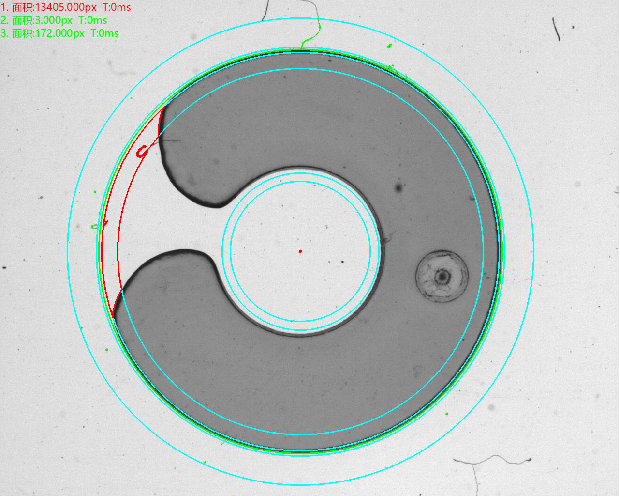Click the small dark speck above center hole

(x=398, y=186)
